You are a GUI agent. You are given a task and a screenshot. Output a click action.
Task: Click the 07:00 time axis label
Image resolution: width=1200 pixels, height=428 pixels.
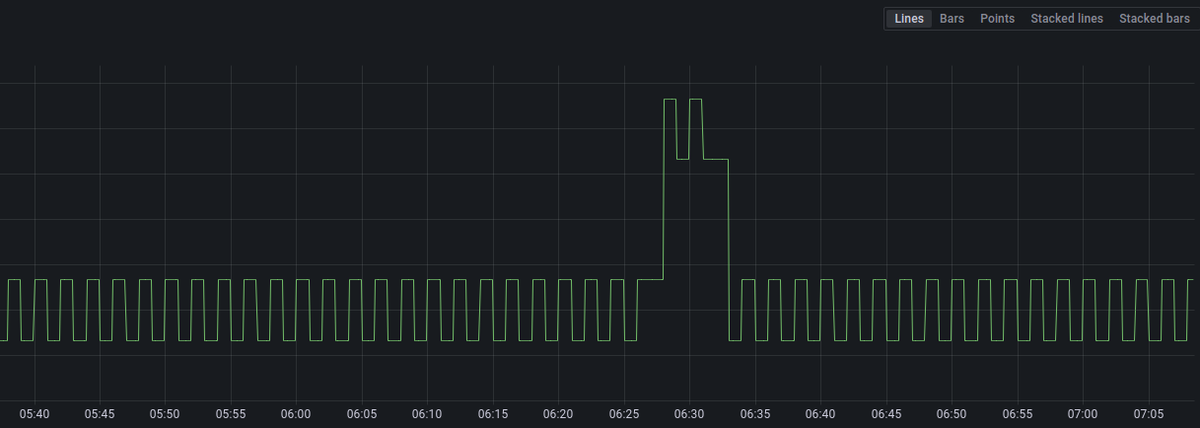[1082, 414]
